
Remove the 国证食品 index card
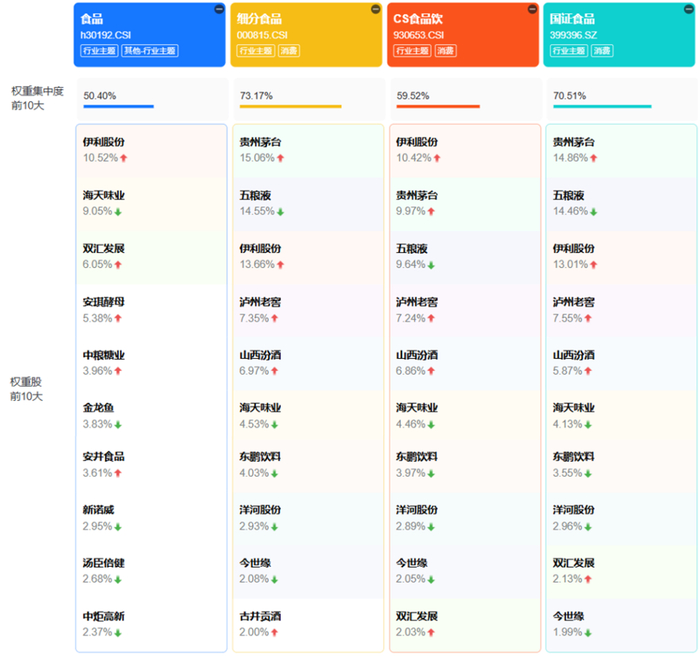coord(689,9)
